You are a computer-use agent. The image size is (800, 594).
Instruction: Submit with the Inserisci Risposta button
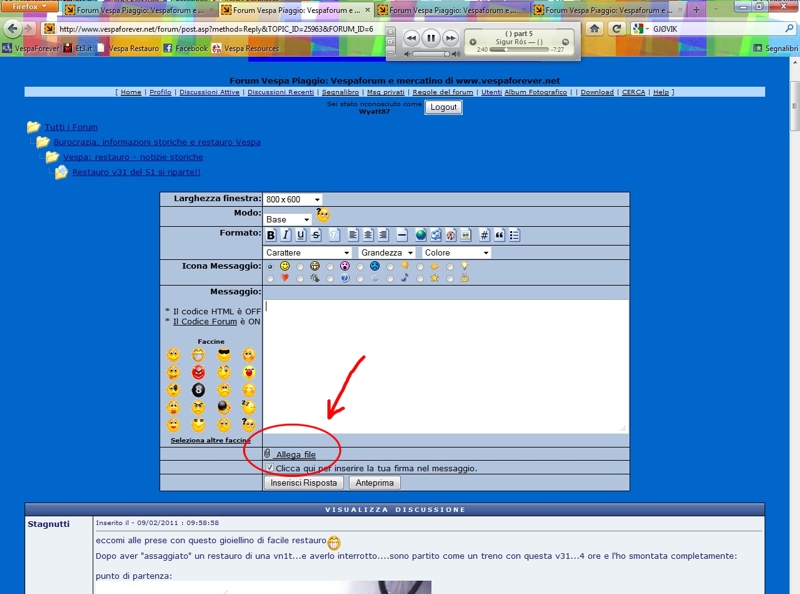click(x=304, y=483)
